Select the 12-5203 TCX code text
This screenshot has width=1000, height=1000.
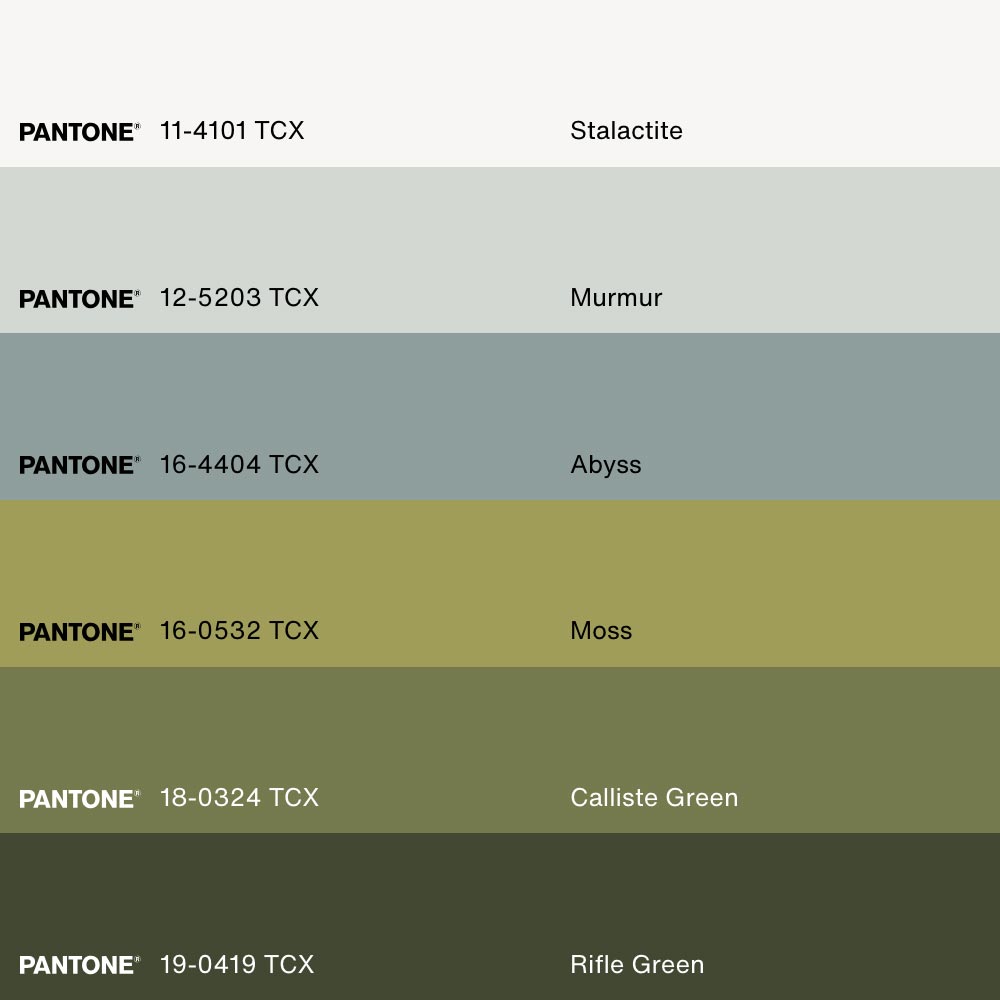pyautogui.click(x=239, y=298)
